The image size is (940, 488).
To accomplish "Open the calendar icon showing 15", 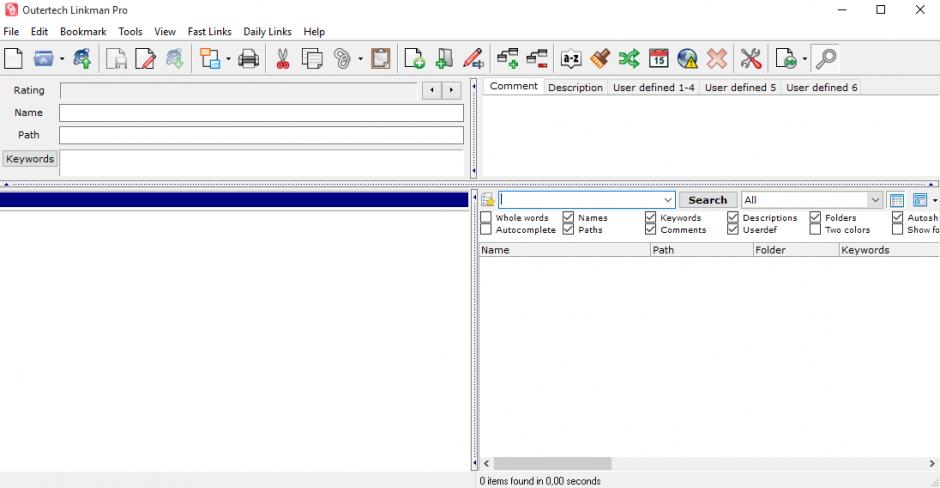I will pyautogui.click(x=658, y=59).
